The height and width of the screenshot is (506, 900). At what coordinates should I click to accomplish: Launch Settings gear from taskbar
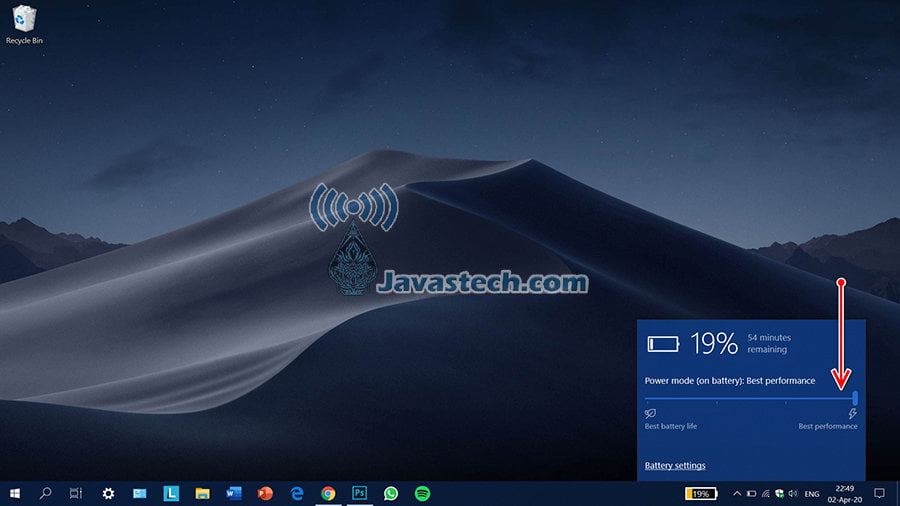pos(108,493)
